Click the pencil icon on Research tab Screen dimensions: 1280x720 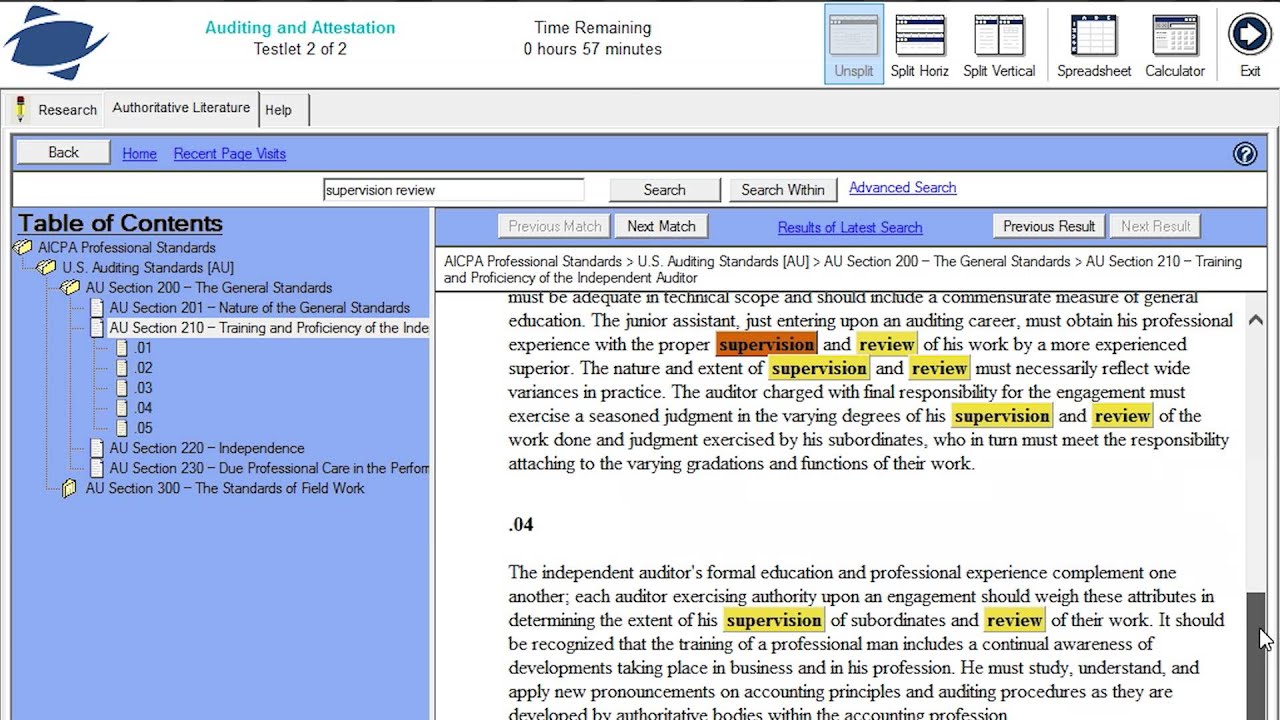tap(20, 109)
